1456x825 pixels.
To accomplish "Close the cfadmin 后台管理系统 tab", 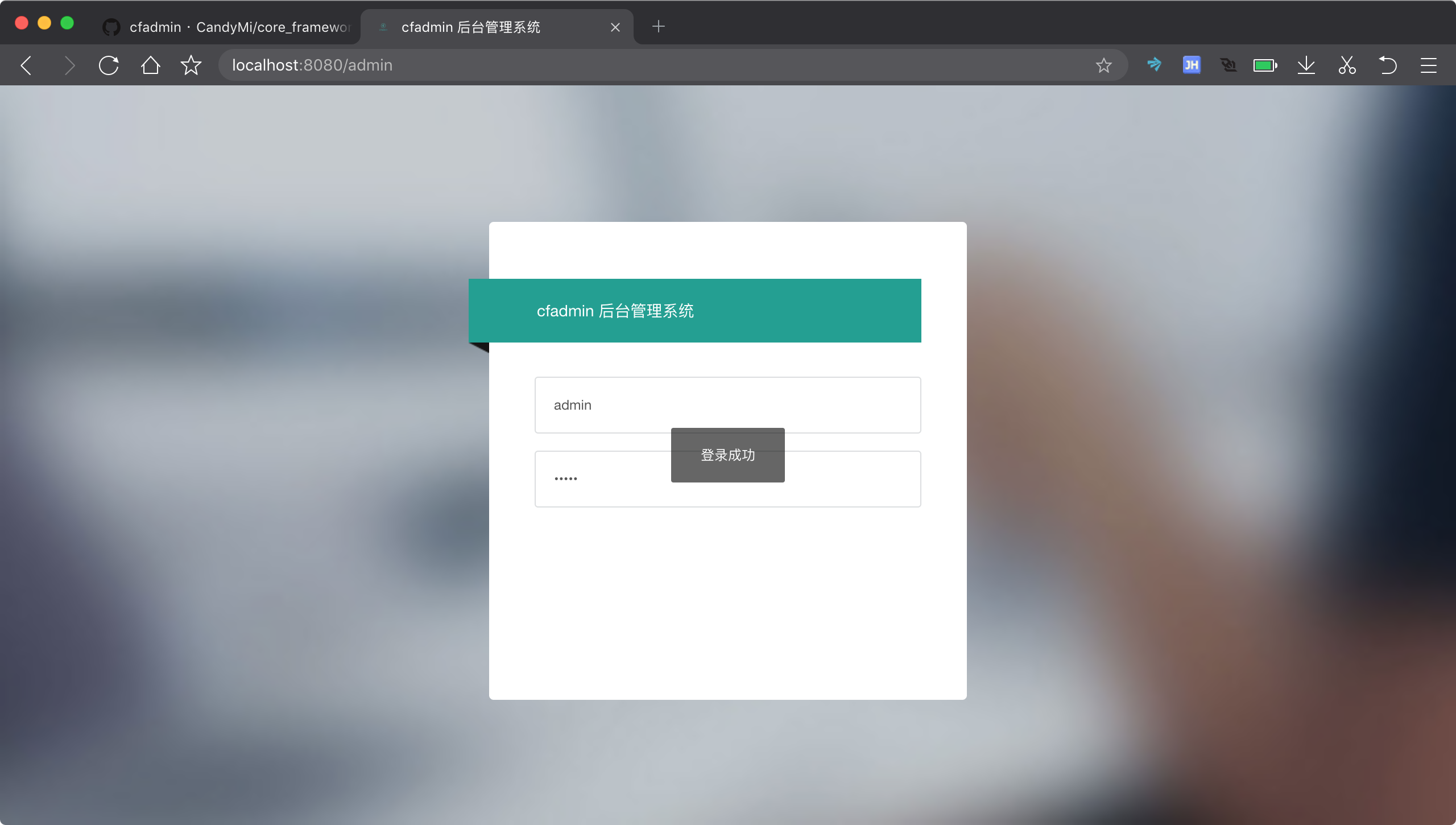I will 615,26.
